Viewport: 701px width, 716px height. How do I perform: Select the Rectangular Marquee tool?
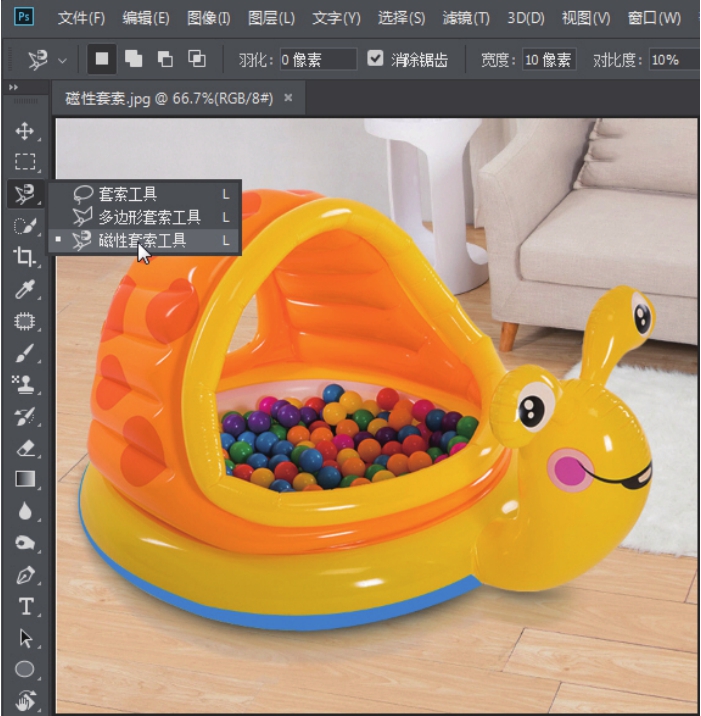click(25, 162)
